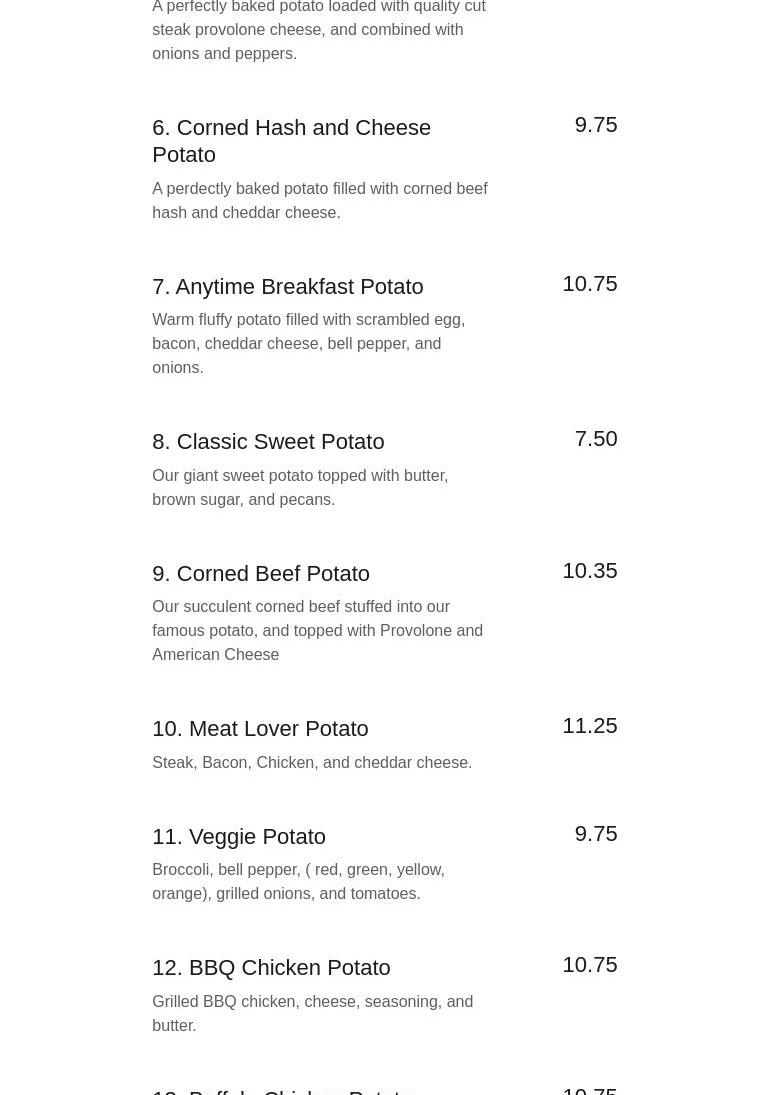Click the 10.75 BBQ Chicken Potato price
This screenshot has height=1095, width=770.
coord(589,965)
